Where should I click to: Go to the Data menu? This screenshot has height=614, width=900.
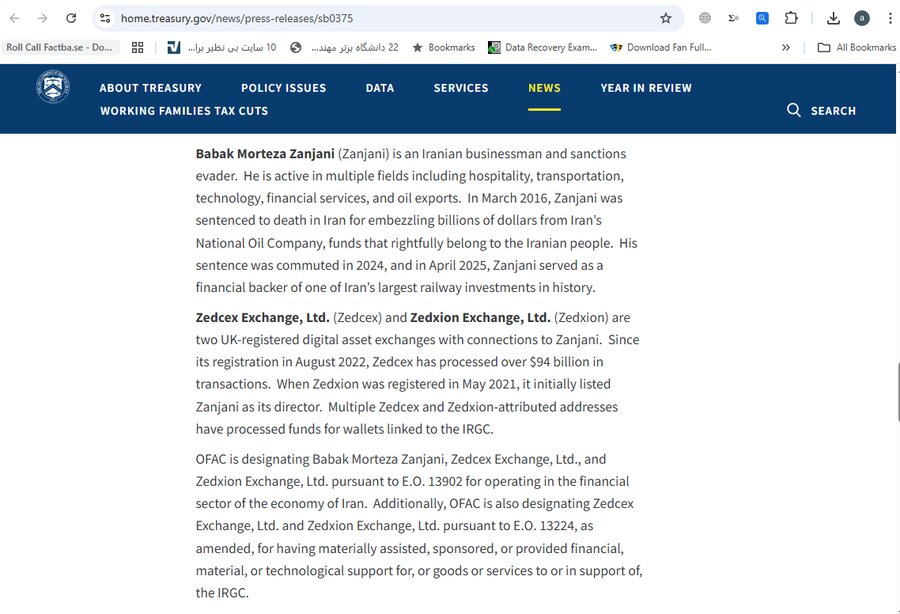tap(380, 88)
